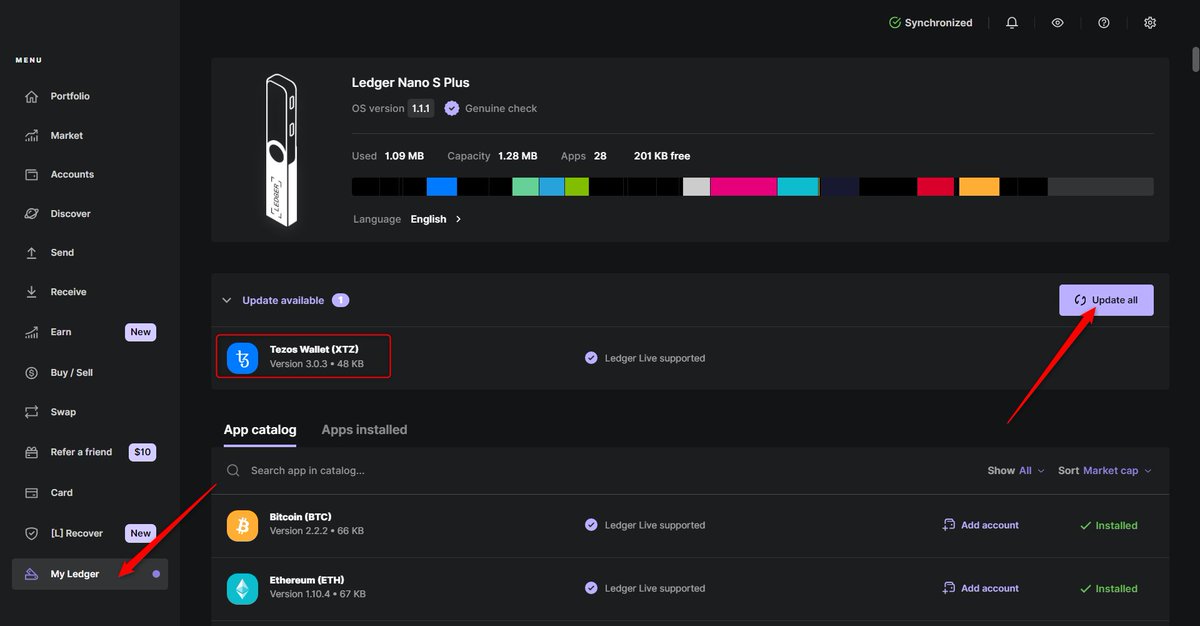Select the App catalog tab
This screenshot has width=1200, height=626.
(x=260, y=429)
